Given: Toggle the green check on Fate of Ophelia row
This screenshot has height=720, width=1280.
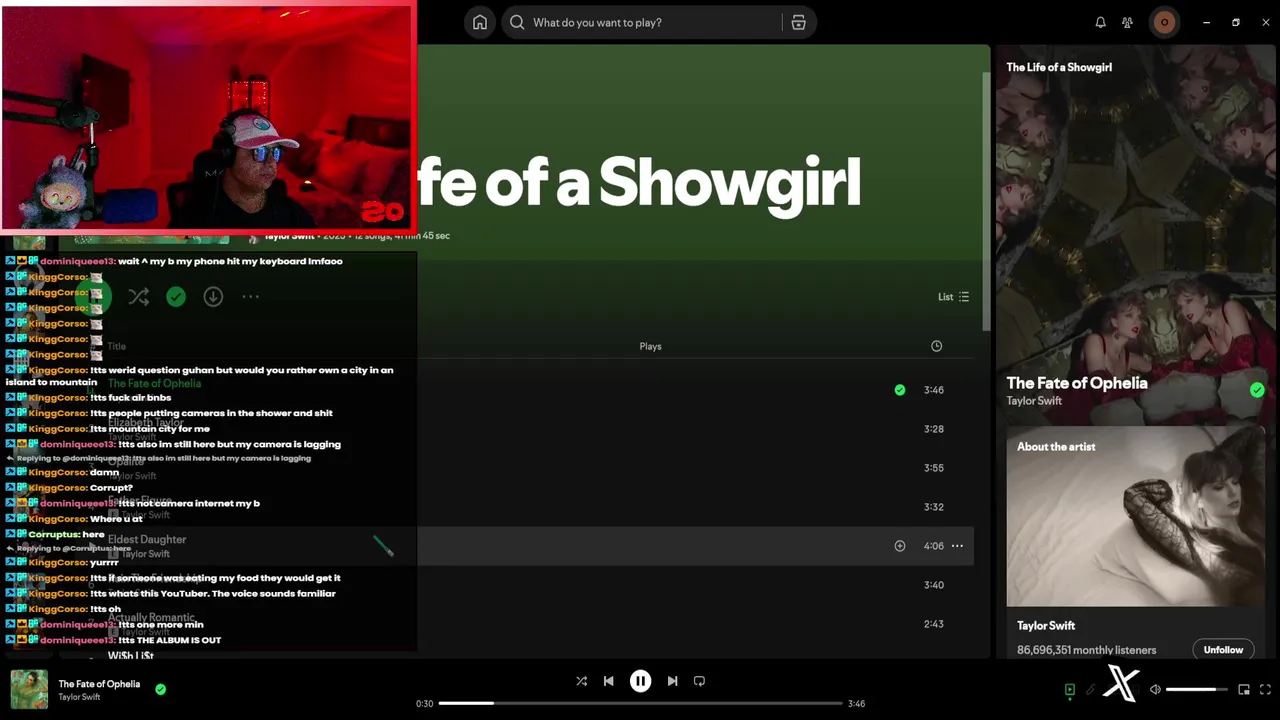Looking at the screenshot, I should pos(900,390).
